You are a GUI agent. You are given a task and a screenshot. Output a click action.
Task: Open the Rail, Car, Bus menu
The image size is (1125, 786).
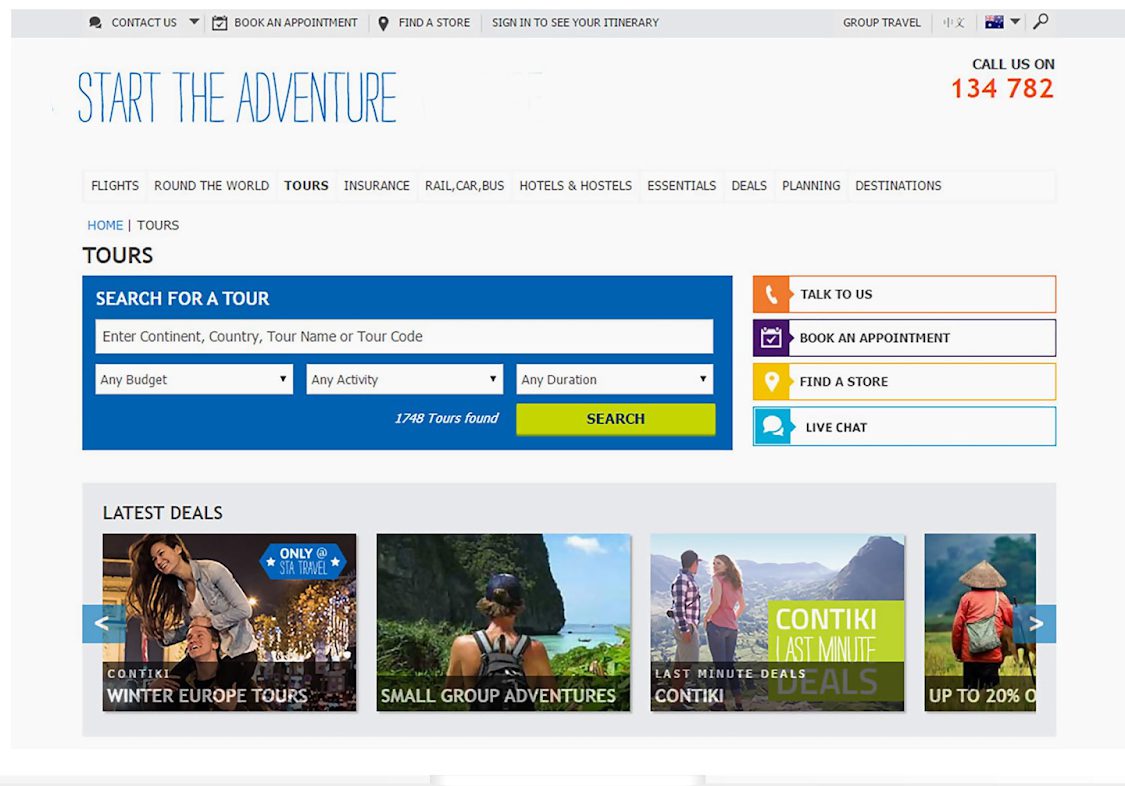464,186
